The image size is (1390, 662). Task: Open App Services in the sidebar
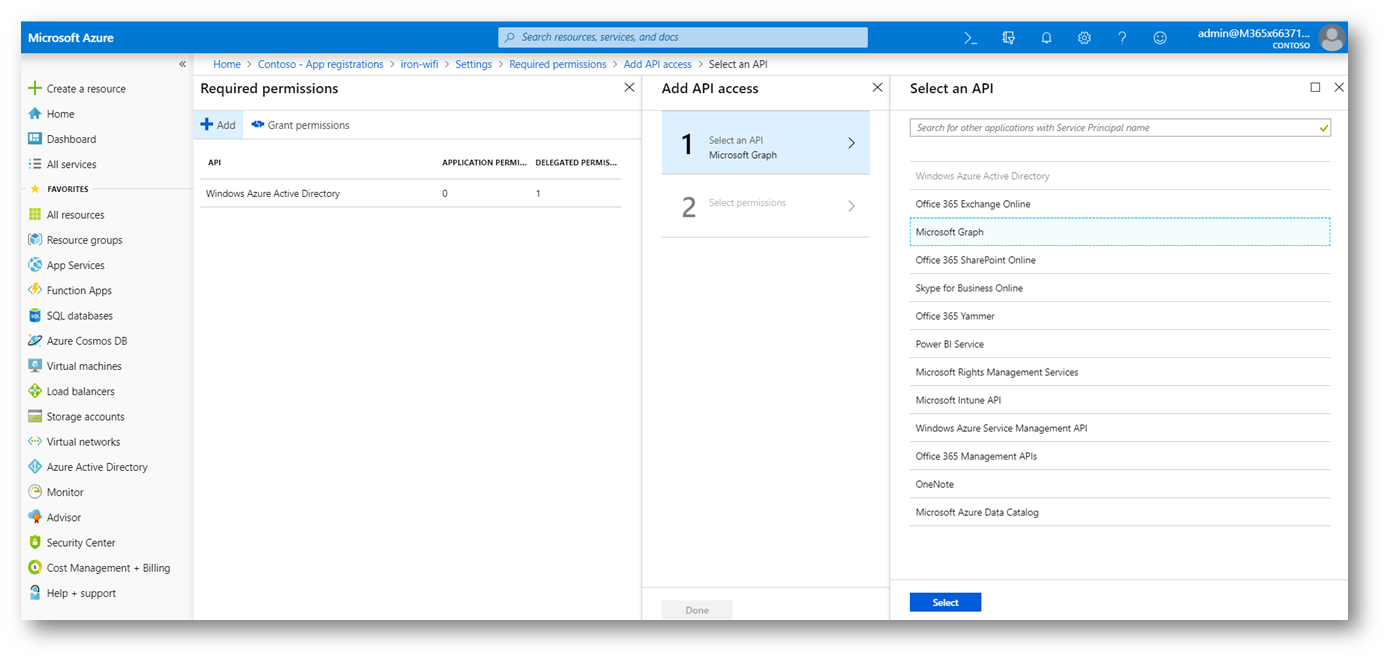coord(66,265)
